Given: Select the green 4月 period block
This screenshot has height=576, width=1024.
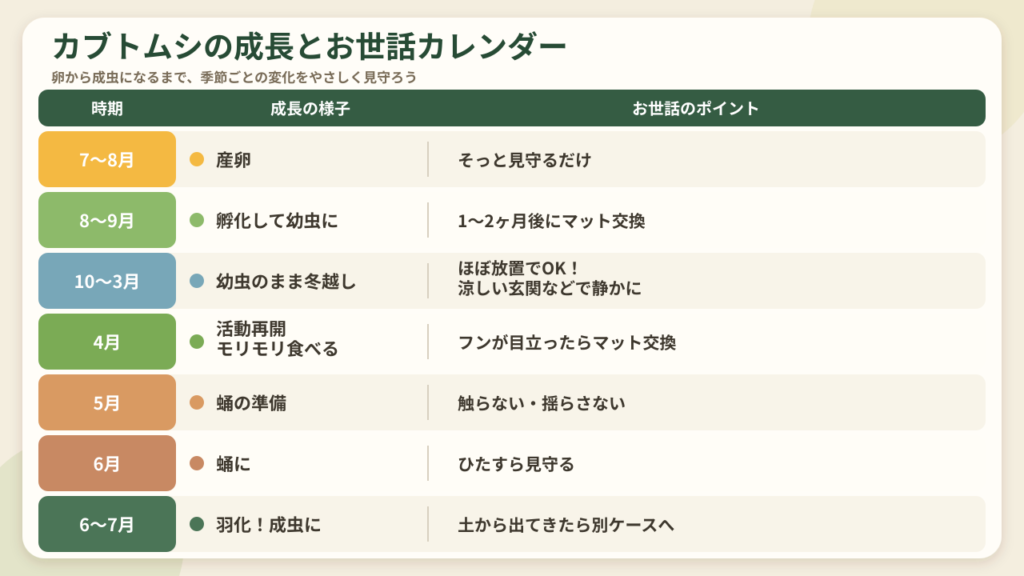Looking at the screenshot, I should pos(107,342).
